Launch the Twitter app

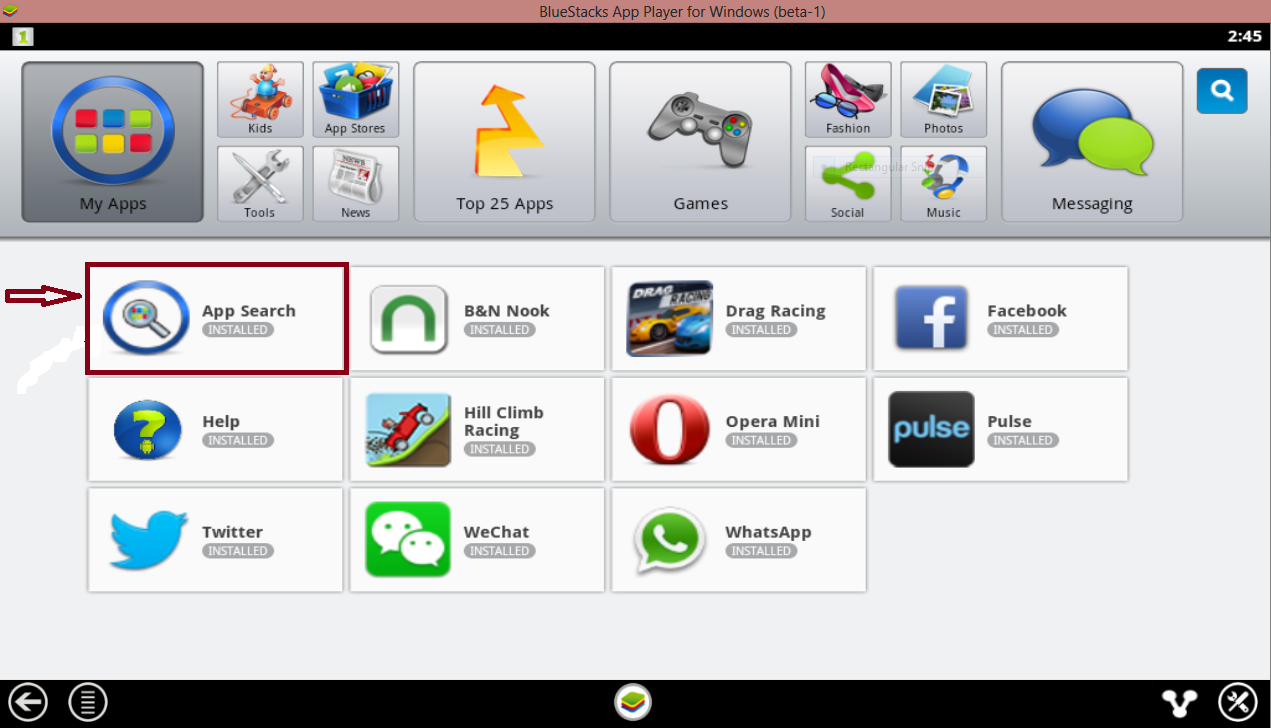coord(215,540)
